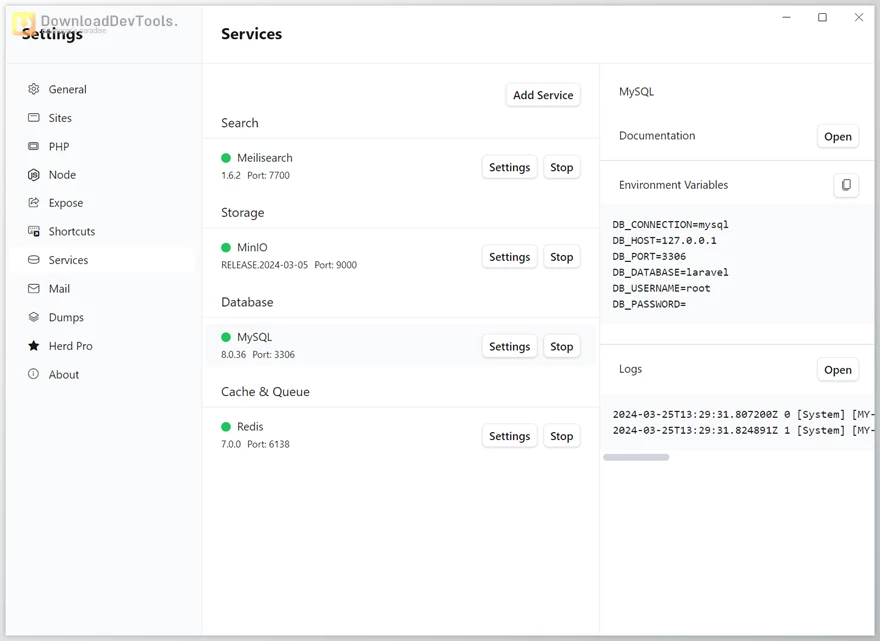The width and height of the screenshot is (880, 641).
Task: Click the Node hexagon icon
Action: [34, 175]
